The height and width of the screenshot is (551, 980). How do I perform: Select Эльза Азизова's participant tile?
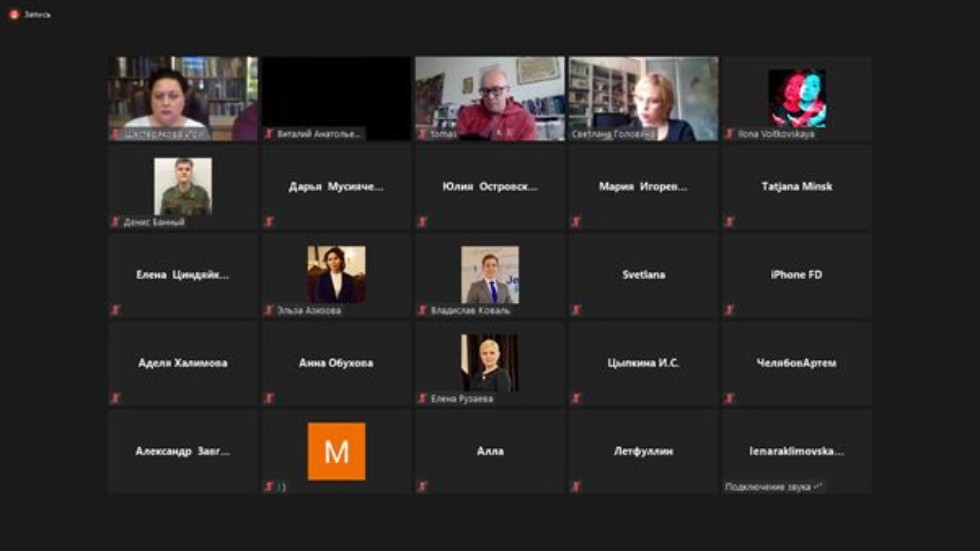(336, 275)
